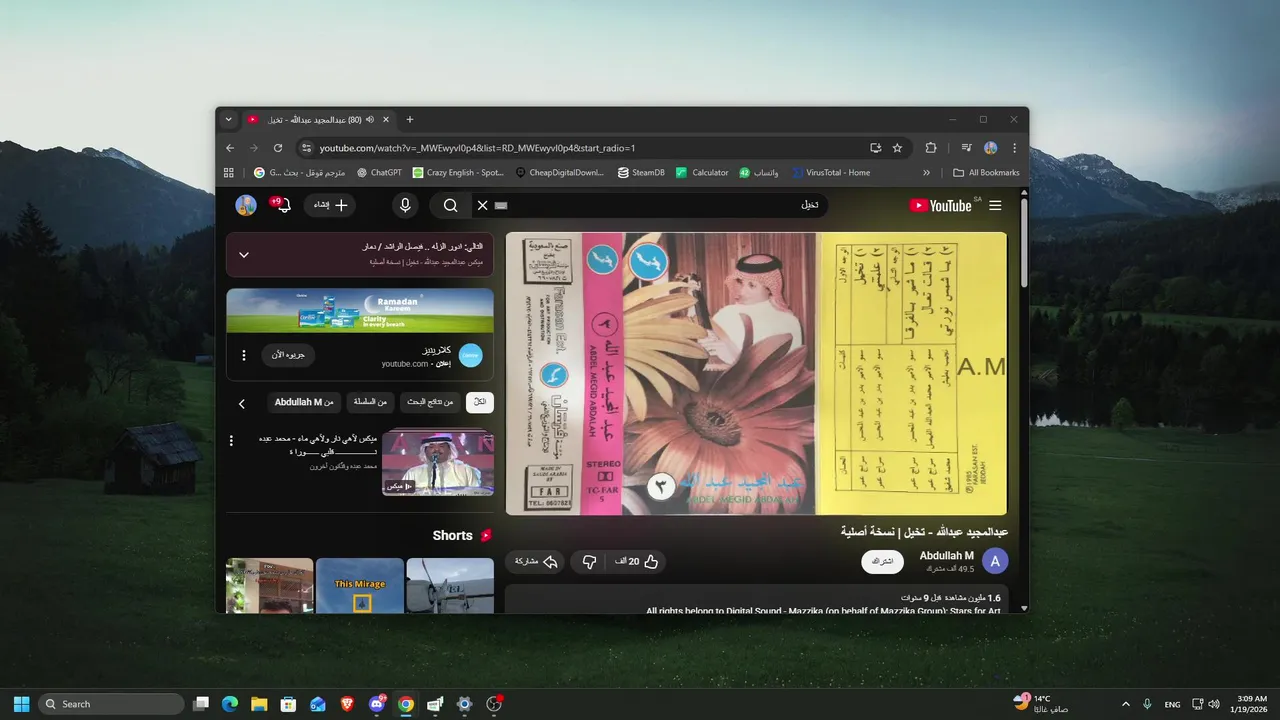Open the Ramadan Kareem ad banner
Viewport: 1280px width, 720px height.
(x=360, y=311)
